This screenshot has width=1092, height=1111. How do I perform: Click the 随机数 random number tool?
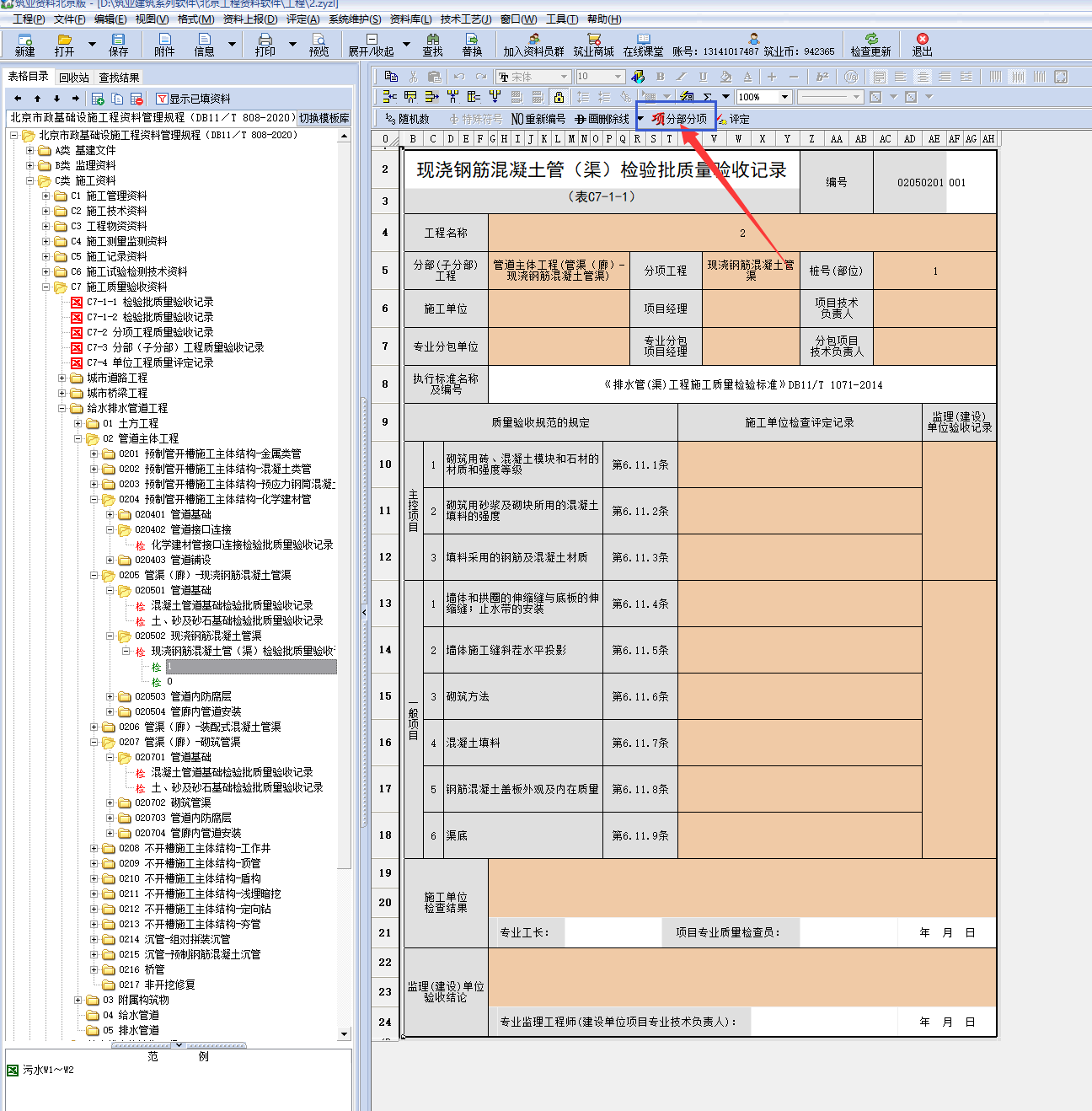(x=406, y=119)
